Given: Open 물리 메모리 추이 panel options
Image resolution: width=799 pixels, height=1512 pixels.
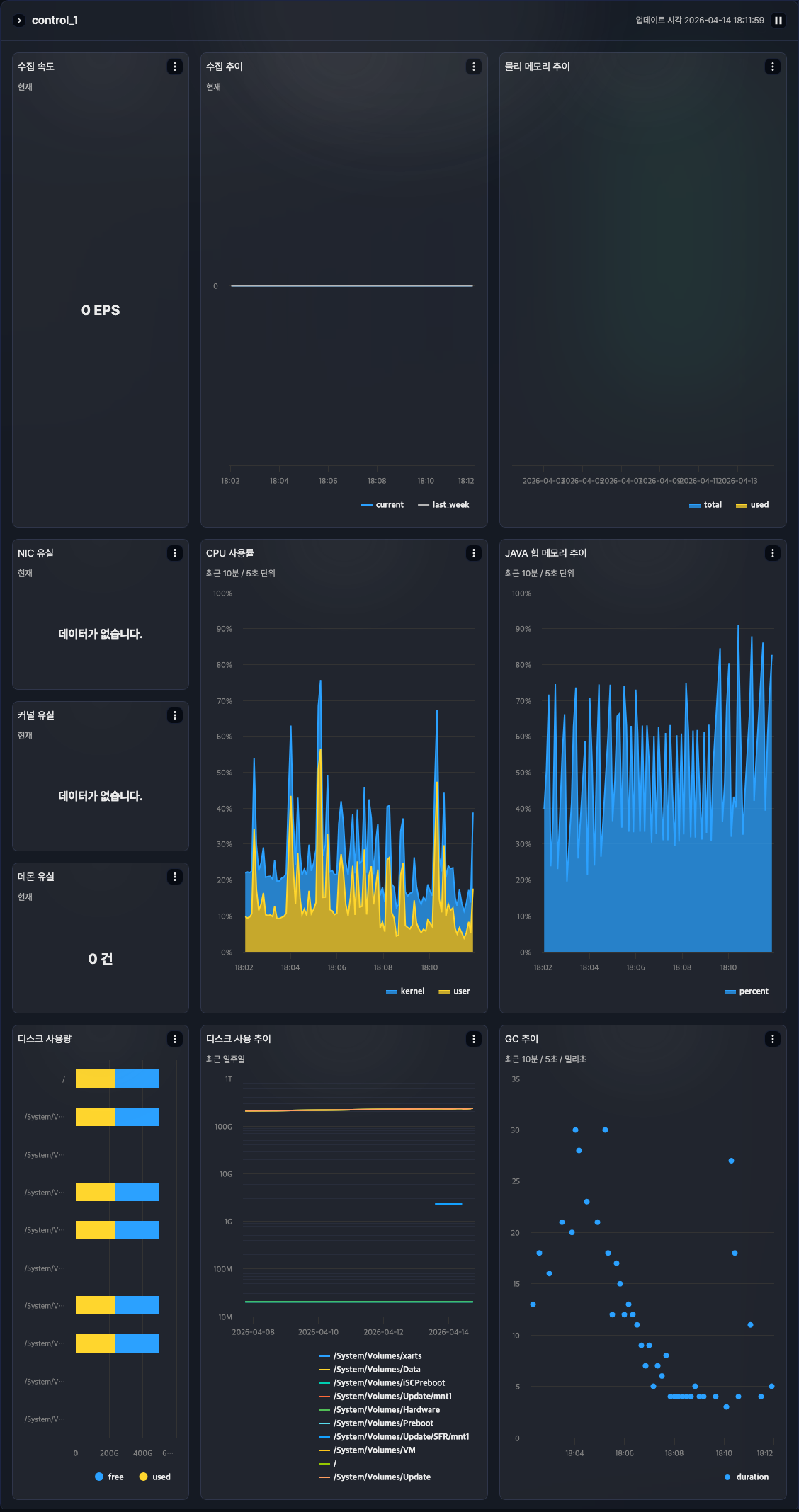Looking at the screenshot, I should click(773, 67).
